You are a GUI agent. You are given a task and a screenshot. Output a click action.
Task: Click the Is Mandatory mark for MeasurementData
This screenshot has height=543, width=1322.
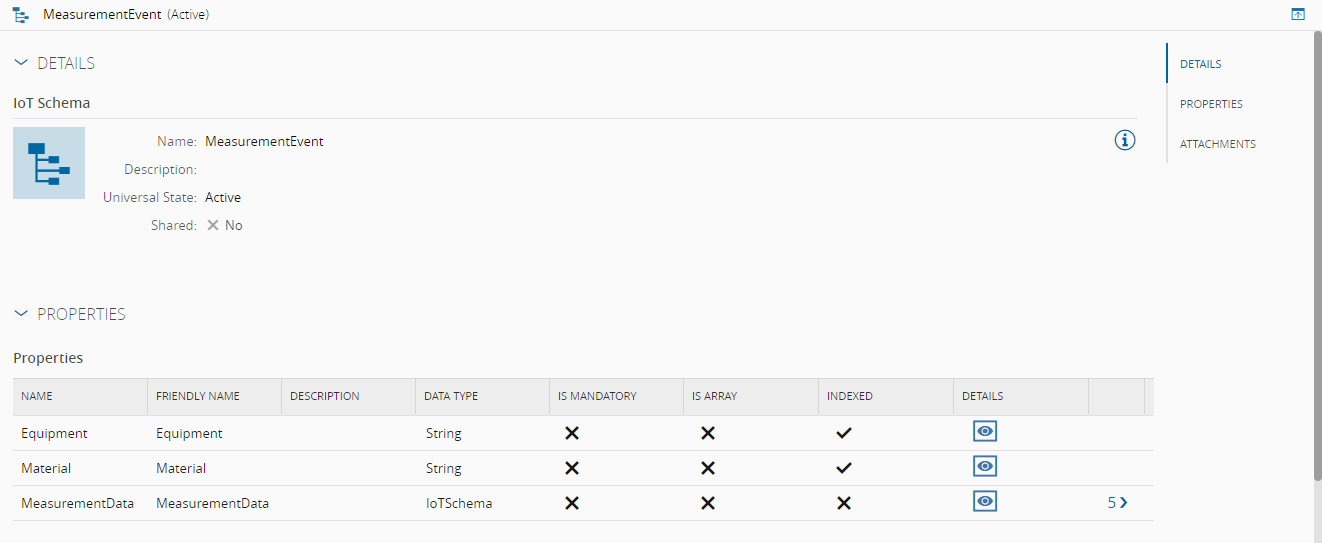(x=572, y=503)
